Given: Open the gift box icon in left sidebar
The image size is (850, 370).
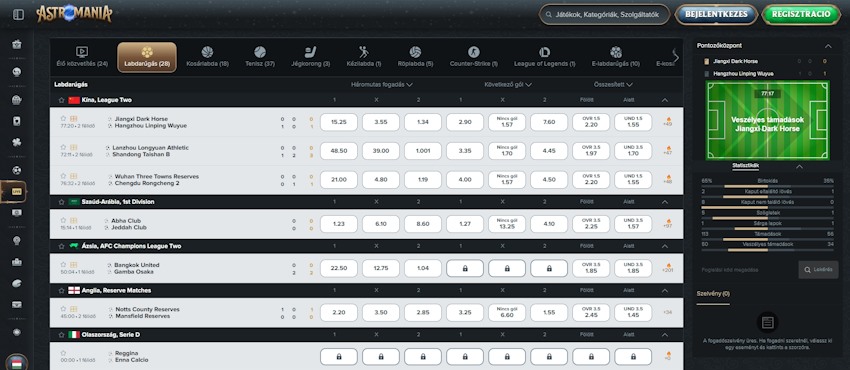Looking at the screenshot, I should tap(17, 44).
